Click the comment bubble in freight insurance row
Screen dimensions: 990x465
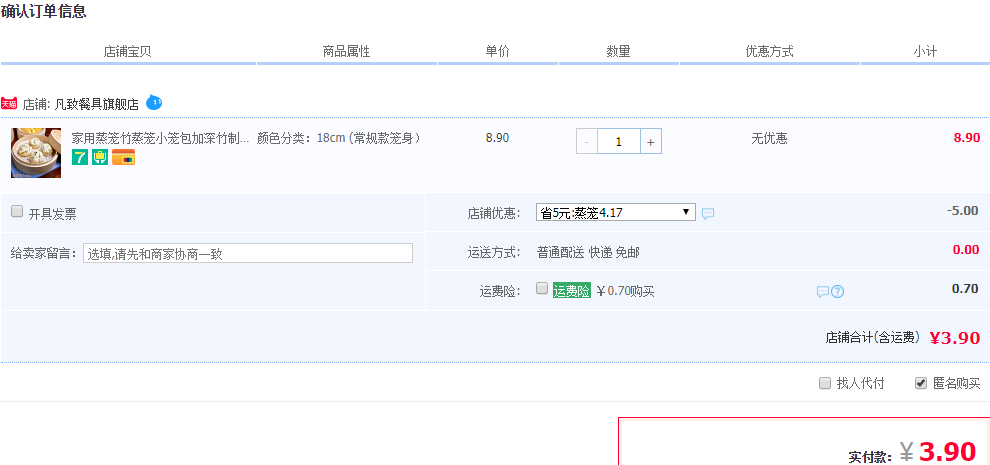(x=823, y=292)
